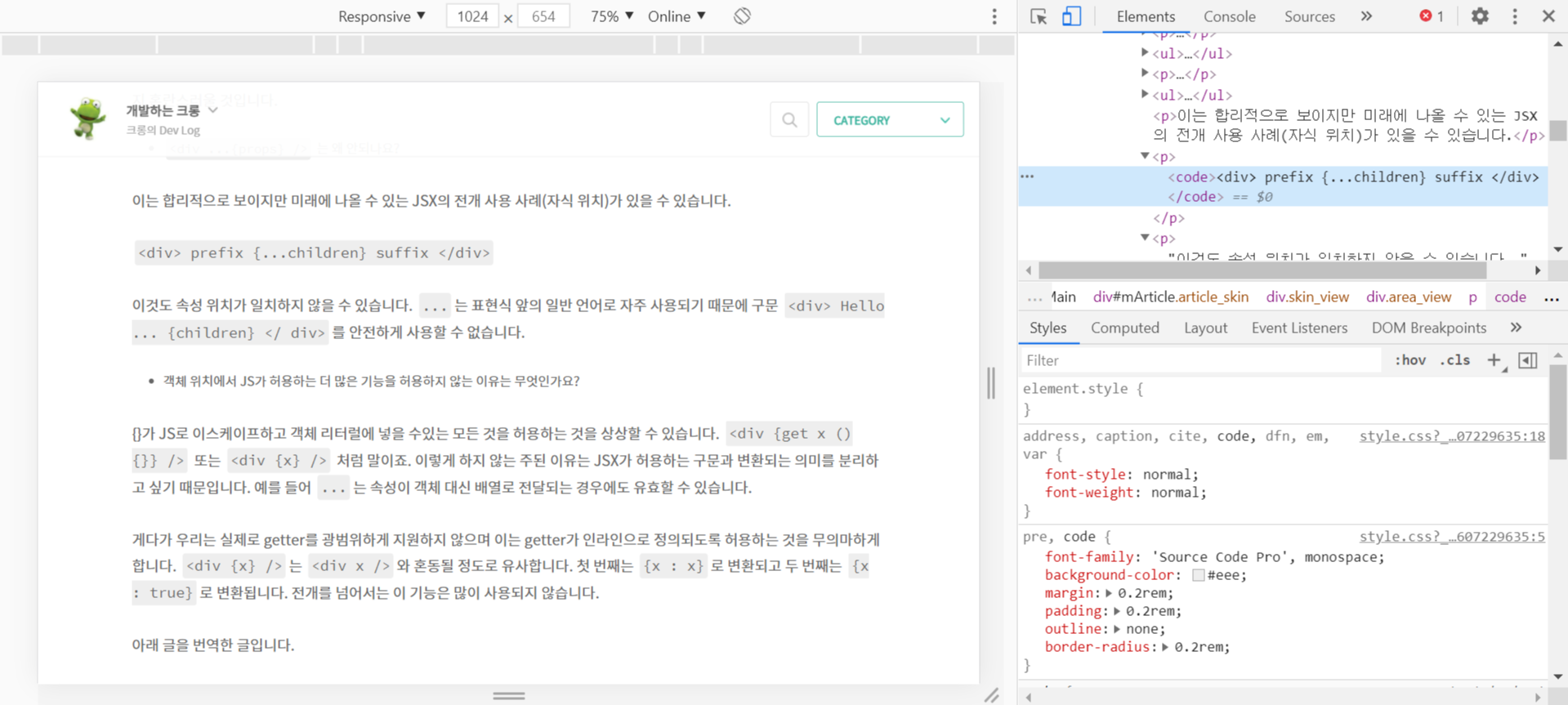Toggle the :hov element state panel
The width and height of the screenshot is (1568, 705).
[x=1410, y=360]
